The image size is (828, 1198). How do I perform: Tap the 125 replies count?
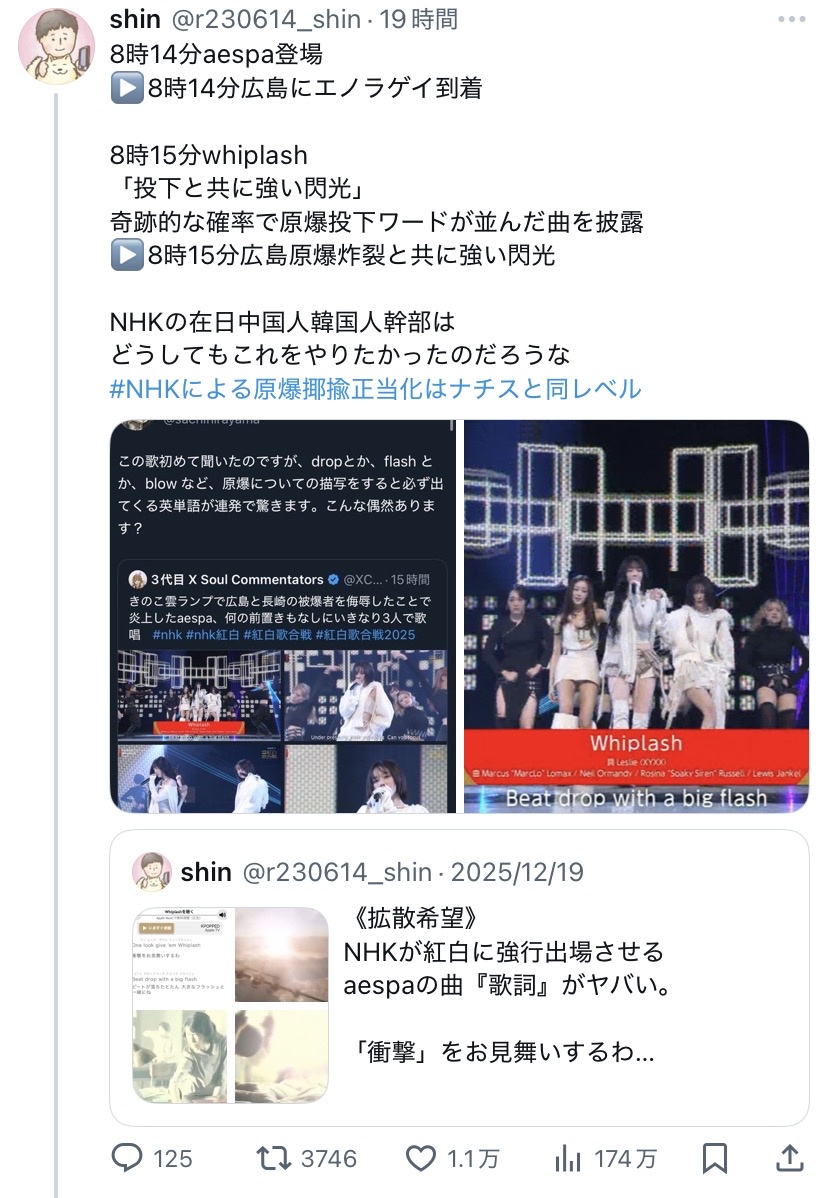(173, 1158)
